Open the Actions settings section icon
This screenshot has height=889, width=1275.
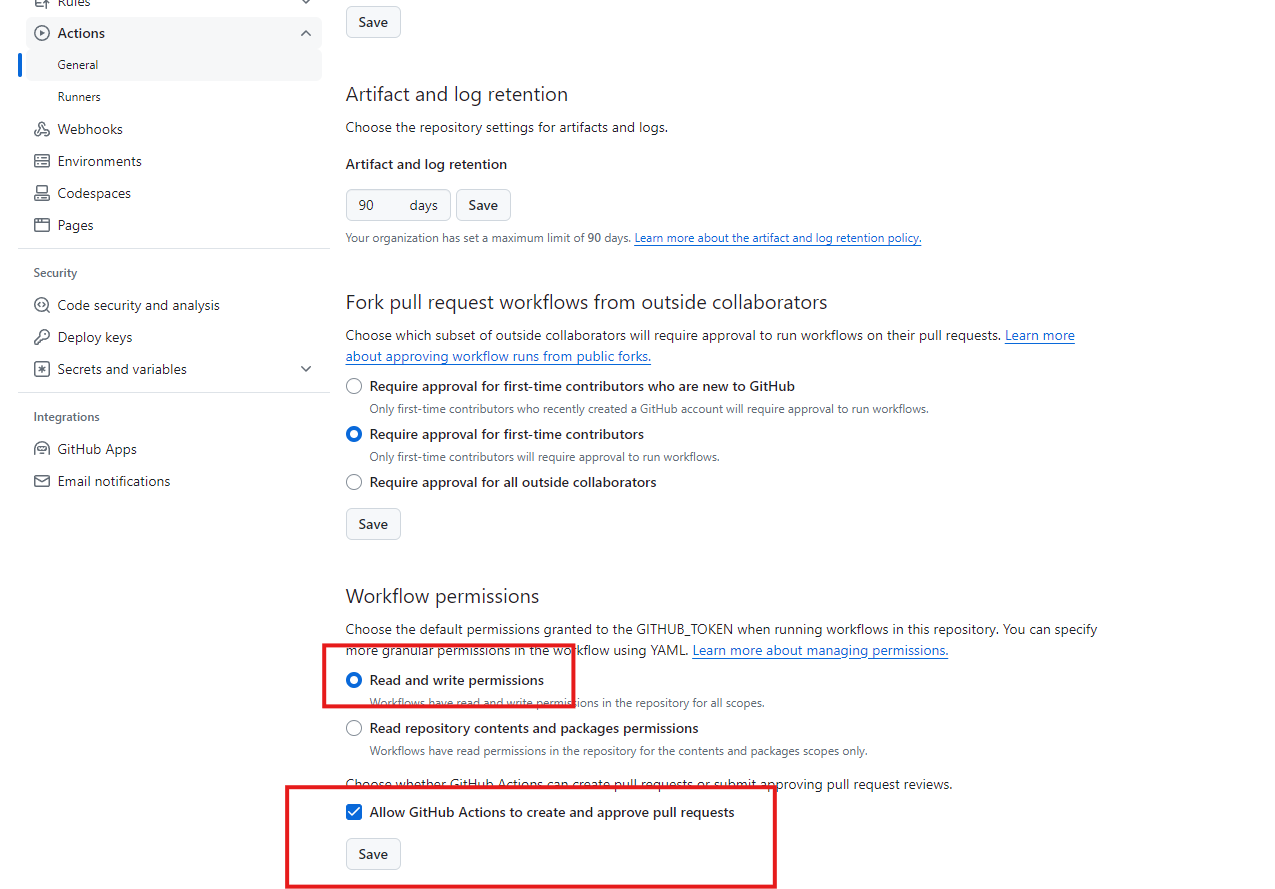pyautogui.click(x=41, y=32)
